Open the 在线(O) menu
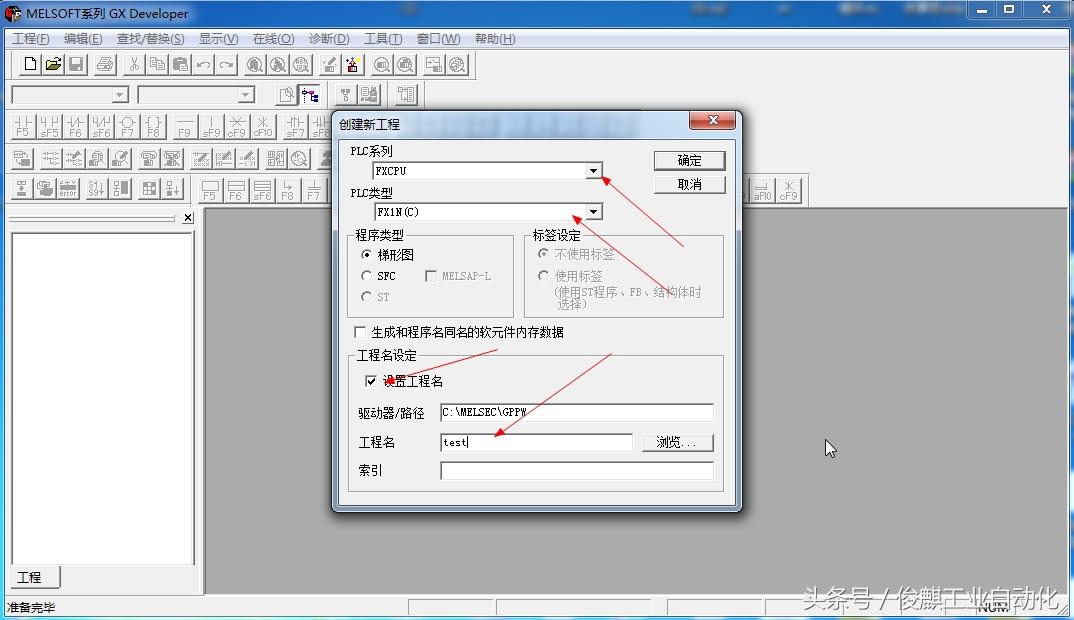Viewport: 1074px width, 620px height. pyautogui.click(x=273, y=38)
